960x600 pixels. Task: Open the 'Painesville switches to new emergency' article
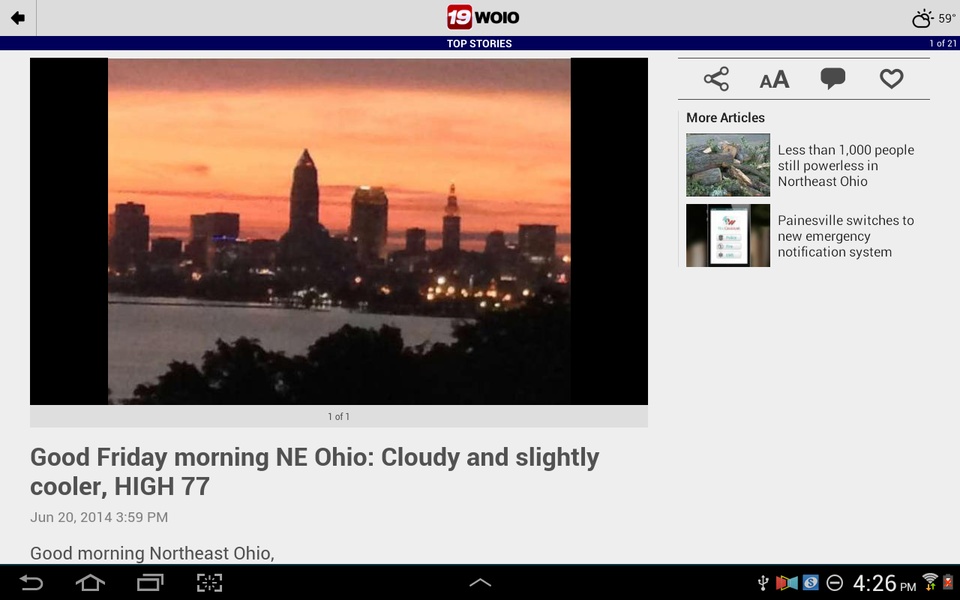click(x=846, y=236)
